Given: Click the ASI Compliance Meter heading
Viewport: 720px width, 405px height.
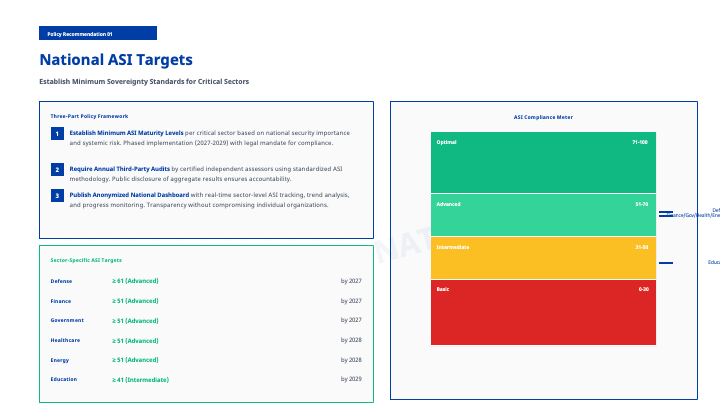Looking at the screenshot, I should [x=543, y=117].
